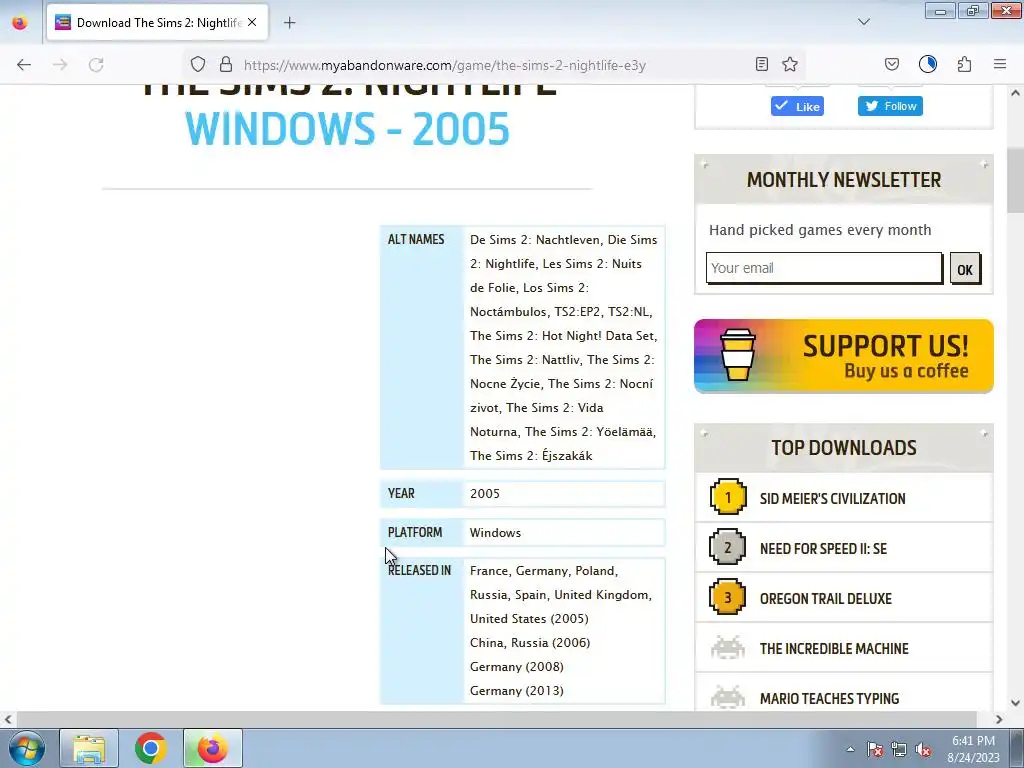
Task: Click the number 2 silver medal icon
Action: [x=728, y=547]
